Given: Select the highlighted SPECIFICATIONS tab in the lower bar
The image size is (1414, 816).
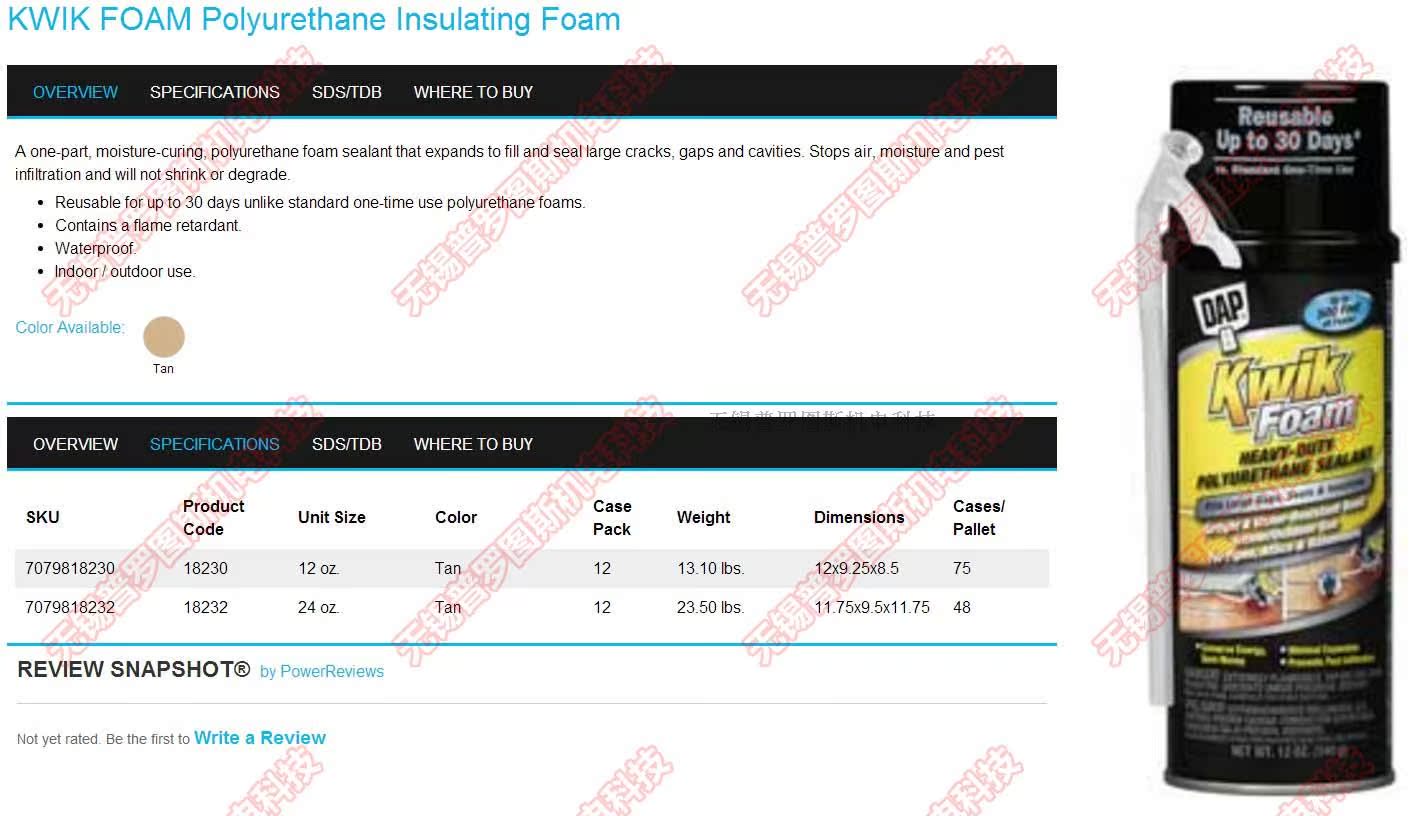Looking at the screenshot, I should 215,444.
